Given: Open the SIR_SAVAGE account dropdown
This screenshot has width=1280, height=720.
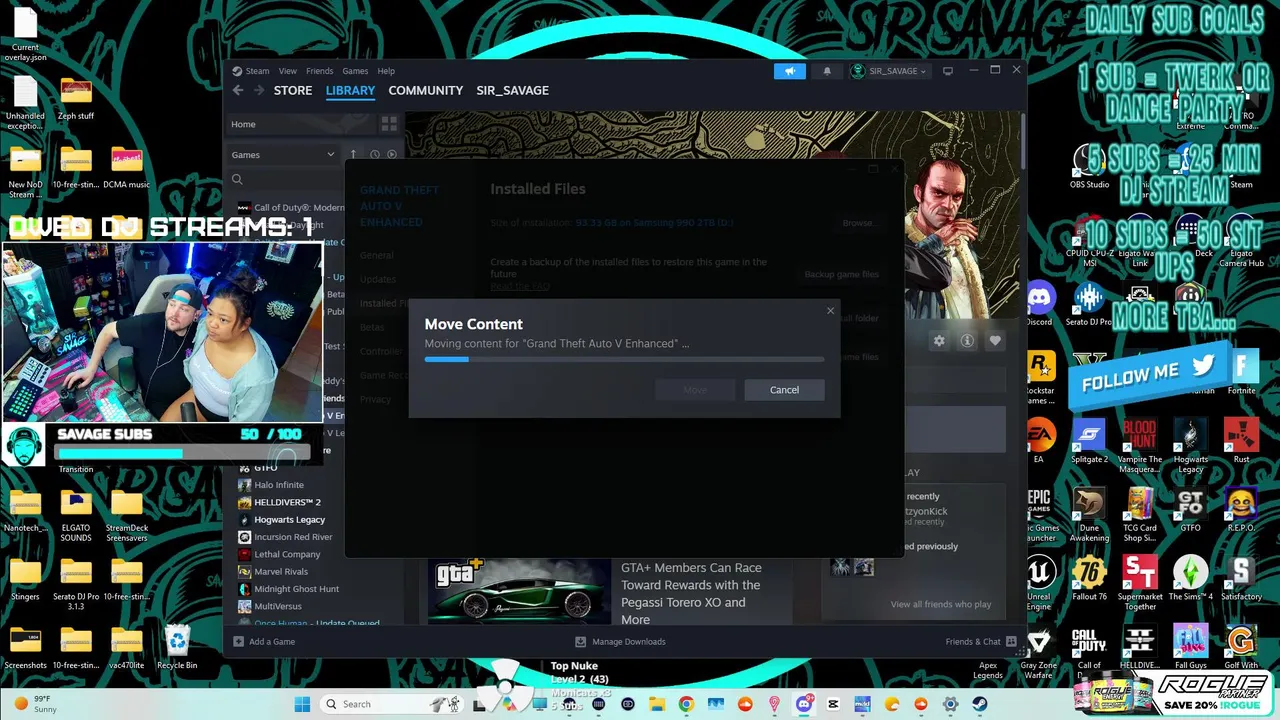Looking at the screenshot, I should pyautogui.click(x=889, y=71).
